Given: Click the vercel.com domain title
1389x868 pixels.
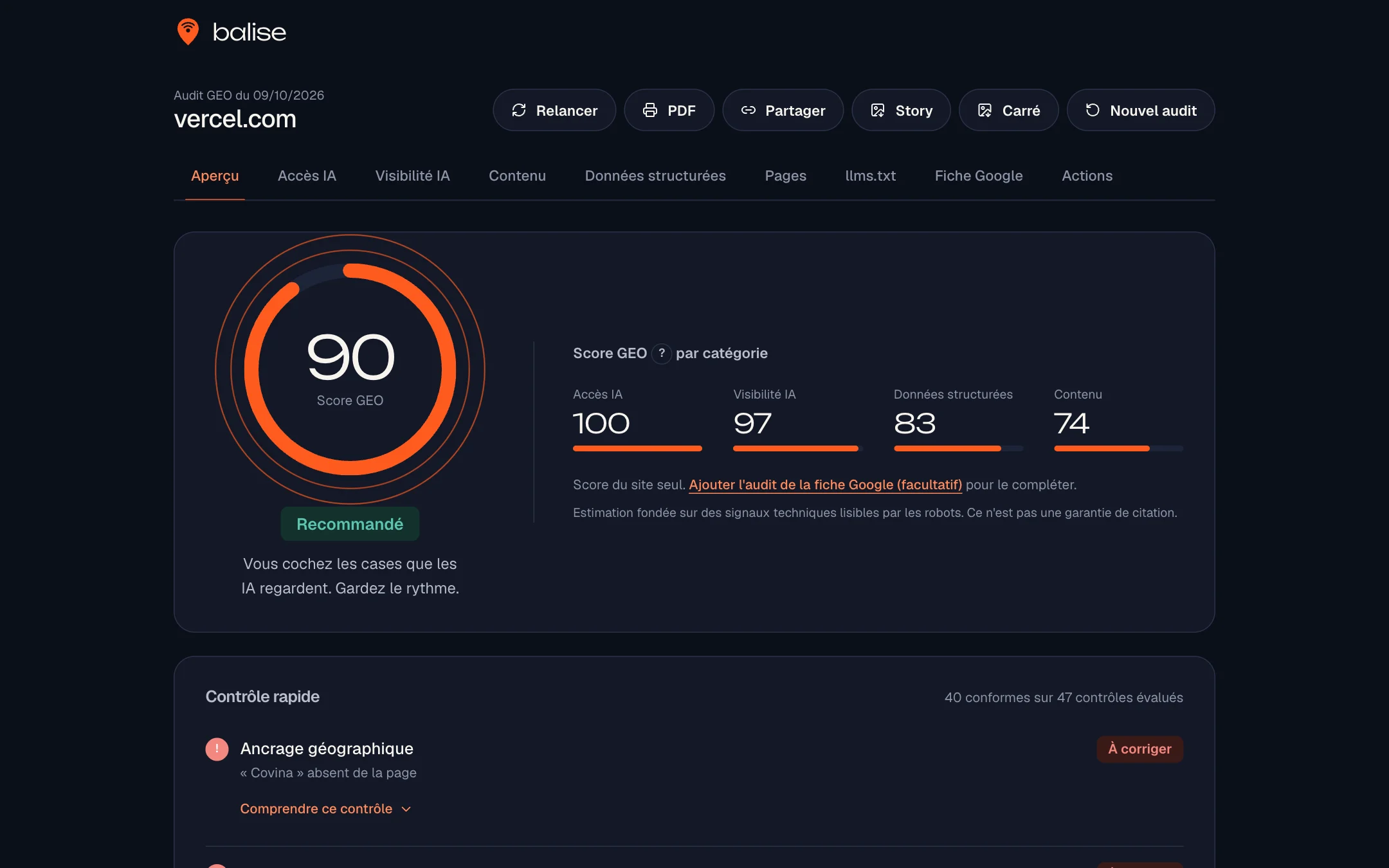Looking at the screenshot, I should click(235, 119).
